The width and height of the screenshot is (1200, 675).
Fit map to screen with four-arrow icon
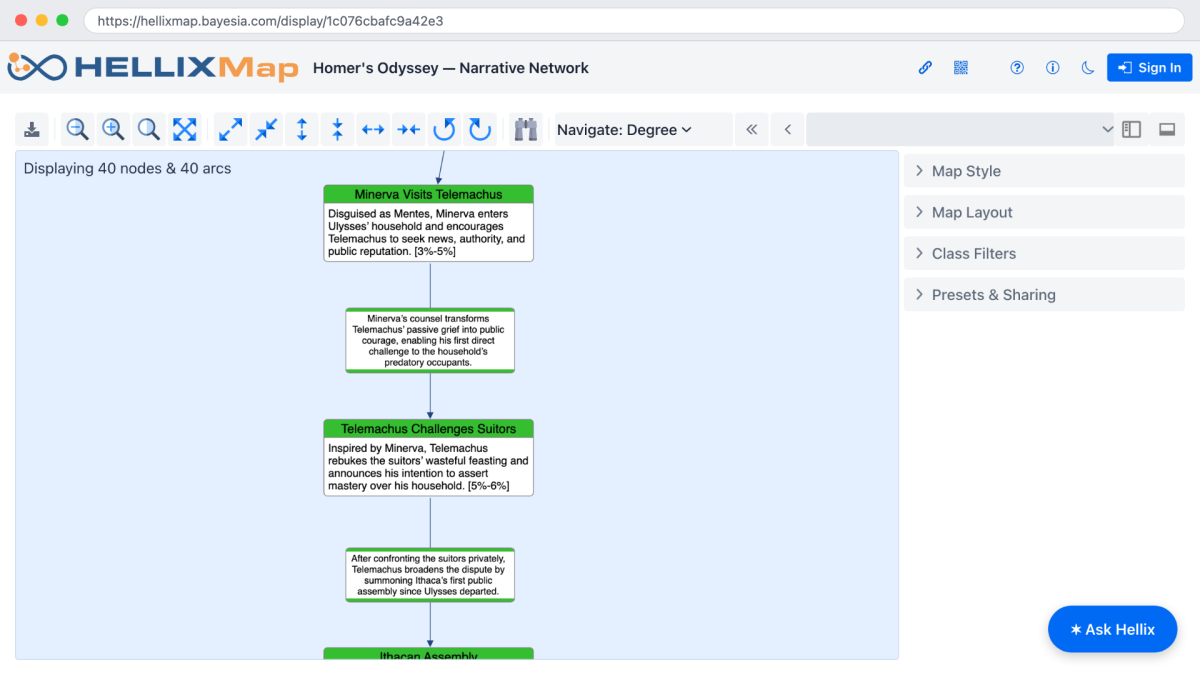(185, 129)
